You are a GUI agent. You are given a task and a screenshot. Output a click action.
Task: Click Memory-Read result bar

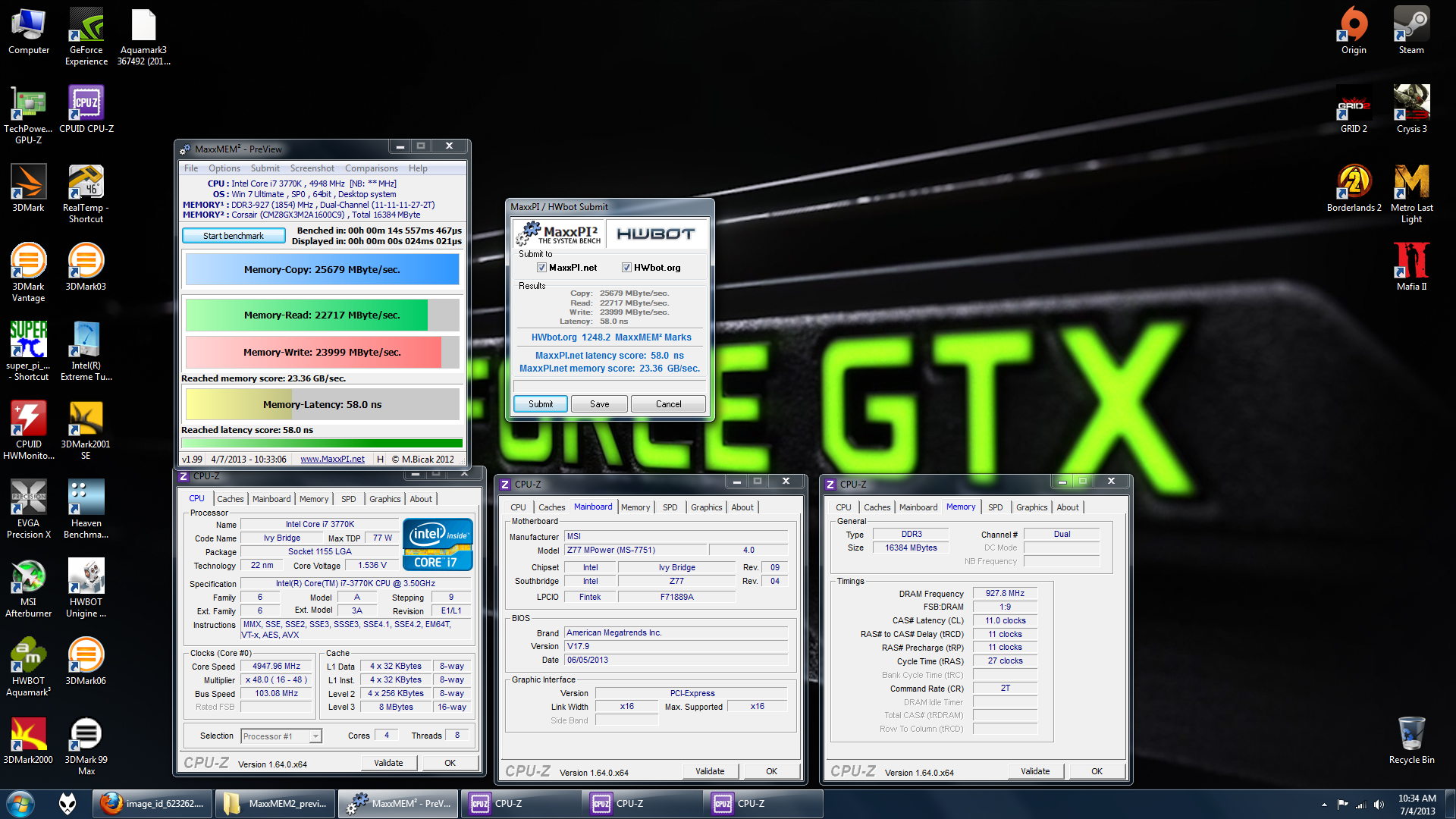coord(322,315)
